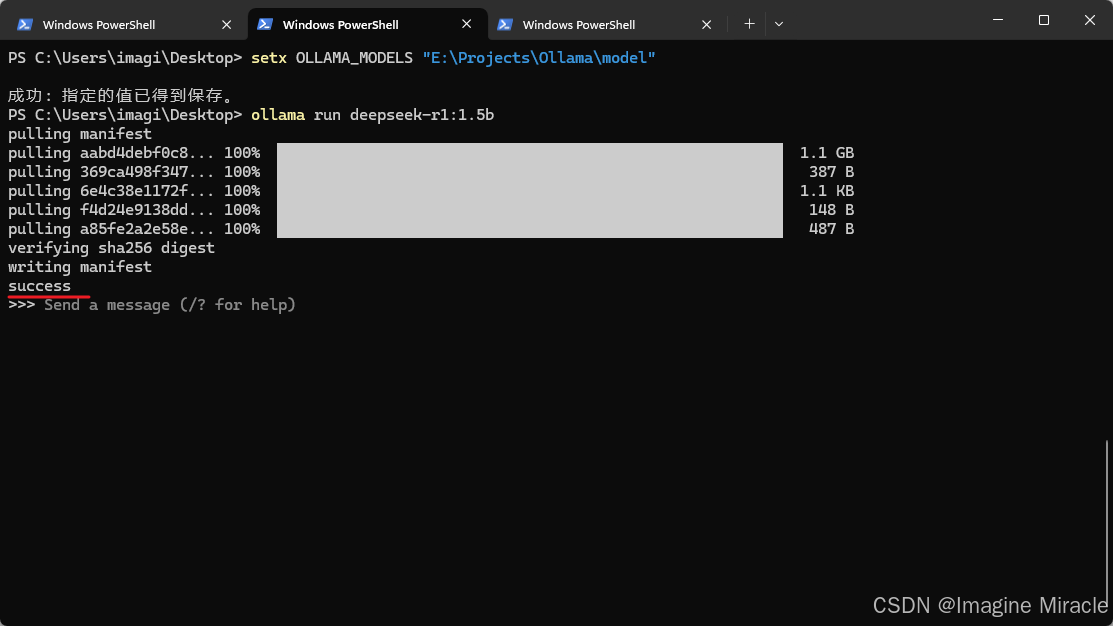Screen dimensions: 1113x626
Task: Click the '387 B' size value
Action: click(x=831, y=172)
